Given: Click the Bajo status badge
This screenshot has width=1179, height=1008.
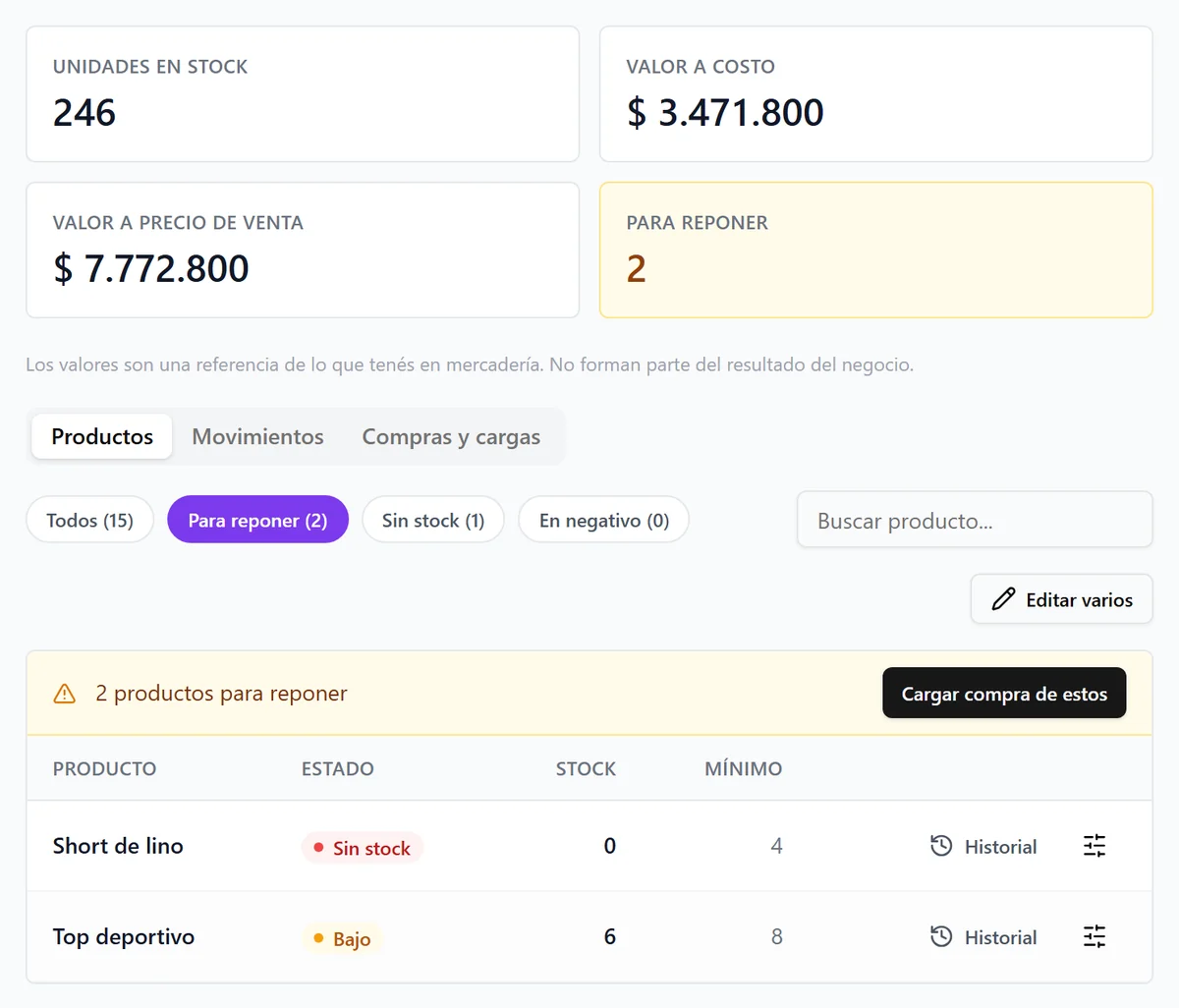Looking at the screenshot, I should pyautogui.click(x=342, y=938).
